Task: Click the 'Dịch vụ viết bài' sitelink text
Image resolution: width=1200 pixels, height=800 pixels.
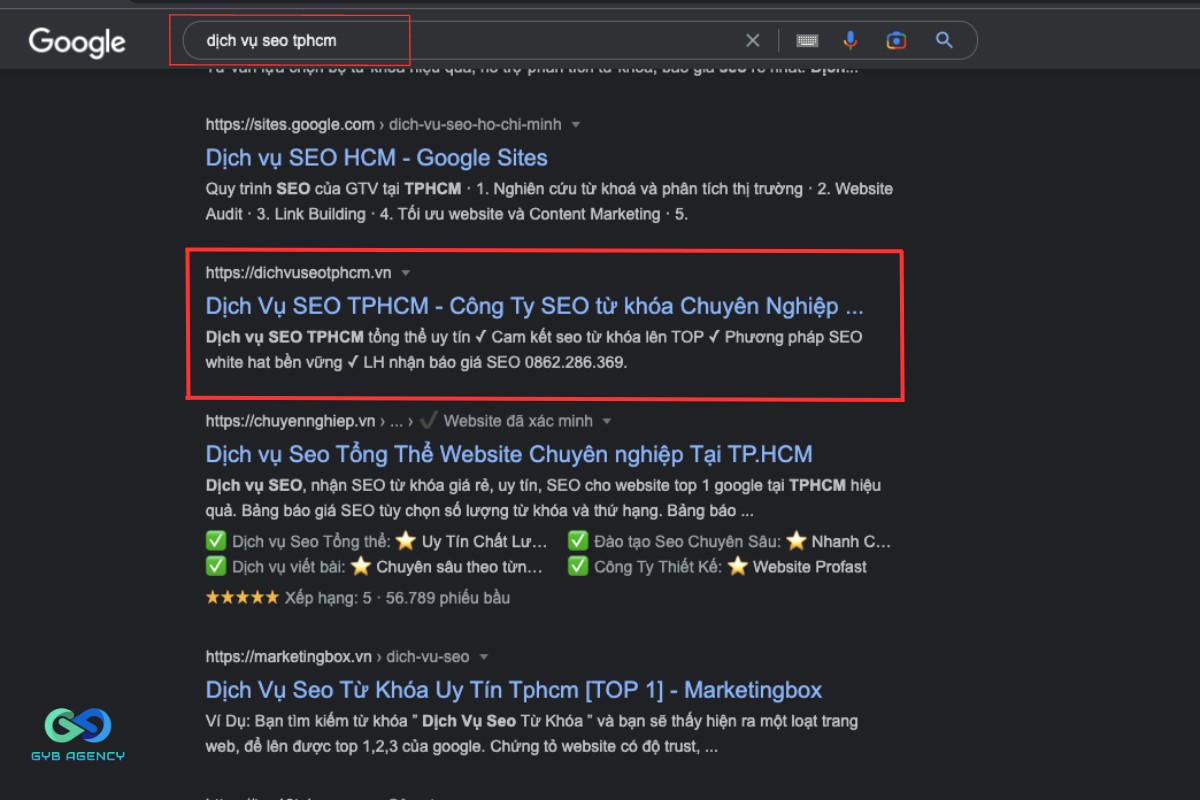Action: [289, 567]
